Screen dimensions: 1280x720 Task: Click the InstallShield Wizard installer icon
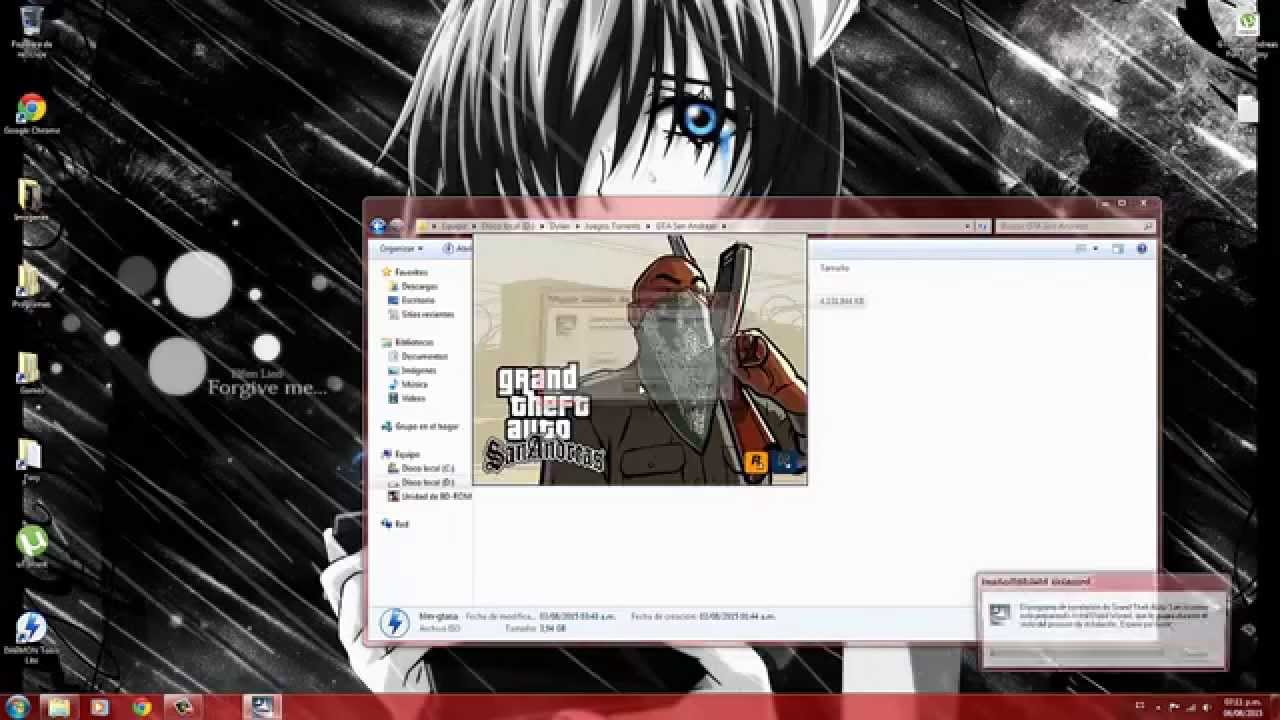point(999,615)
